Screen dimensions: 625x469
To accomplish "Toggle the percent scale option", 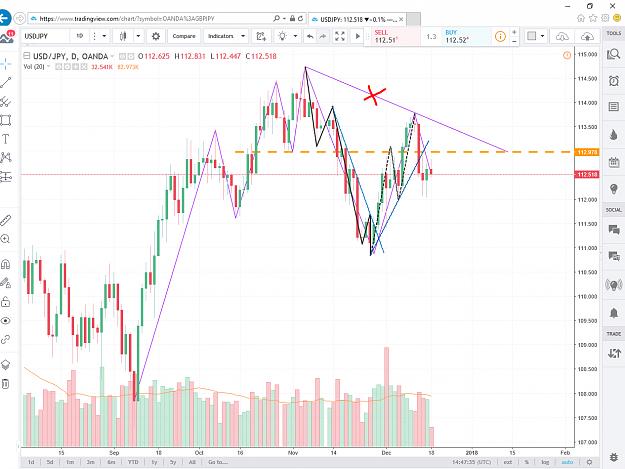I will point(527,462).
